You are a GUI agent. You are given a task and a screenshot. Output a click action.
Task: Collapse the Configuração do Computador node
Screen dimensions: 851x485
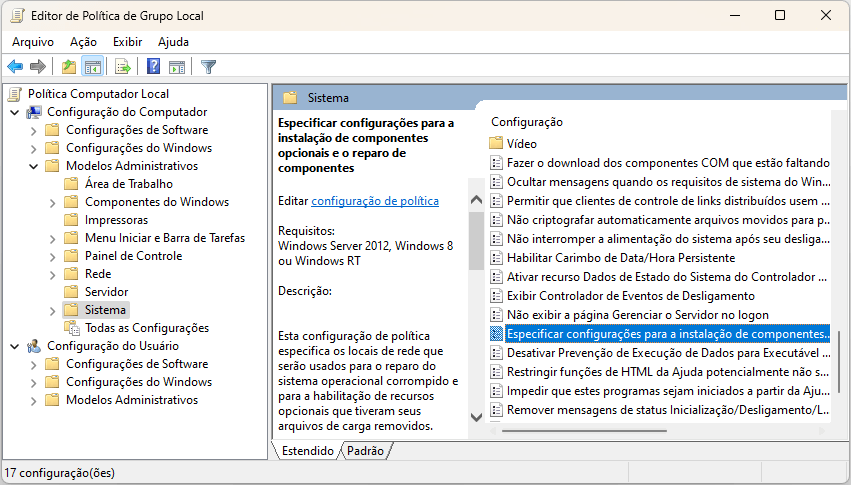(x=15, y=112)
